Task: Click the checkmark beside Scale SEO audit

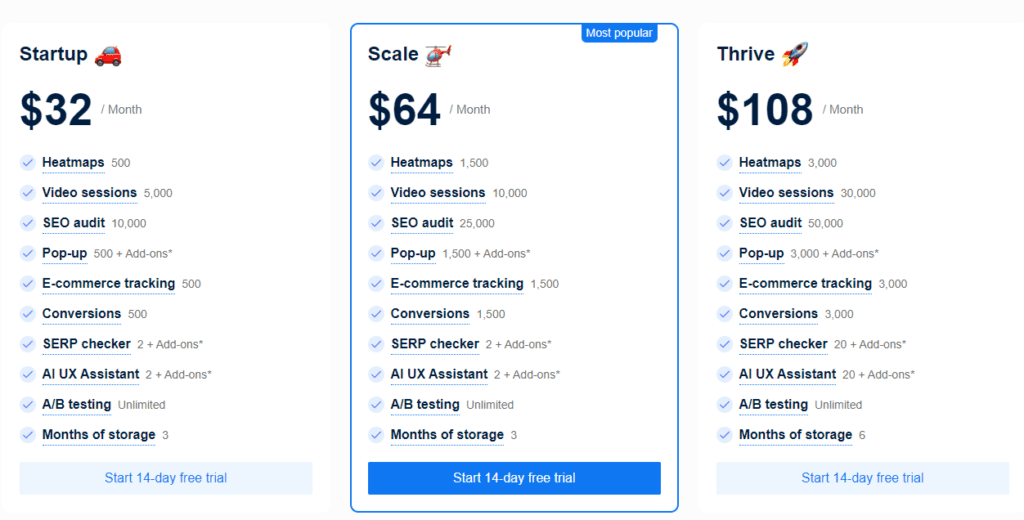Action: click(376, 223)
